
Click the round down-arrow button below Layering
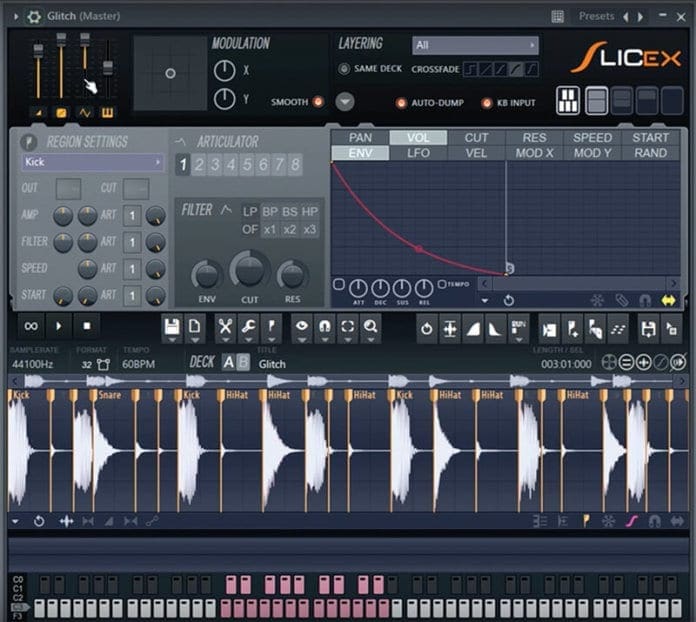[x=345, y=102]
